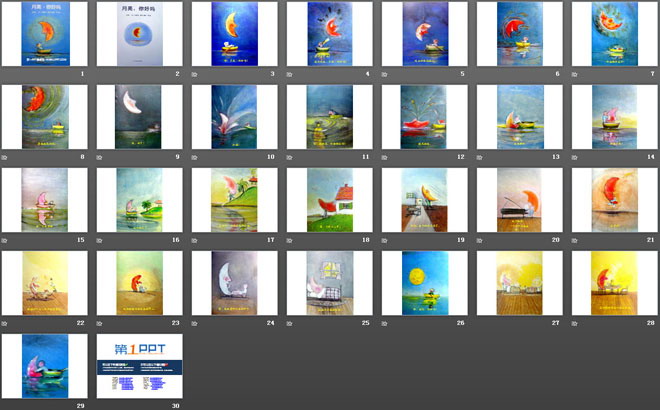Select slide 6 thumbnail
660x410 pixels.
coord(520,34)
